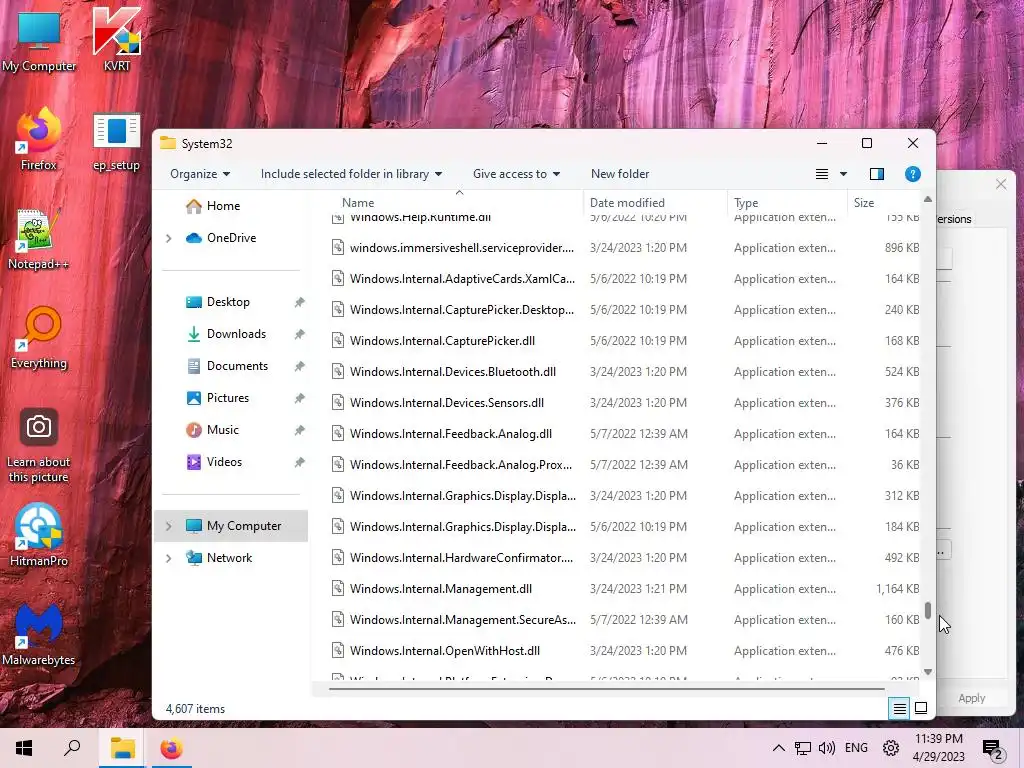Click Learn about this picture icon
1024x768 pixels.
[x=39, y=445]
